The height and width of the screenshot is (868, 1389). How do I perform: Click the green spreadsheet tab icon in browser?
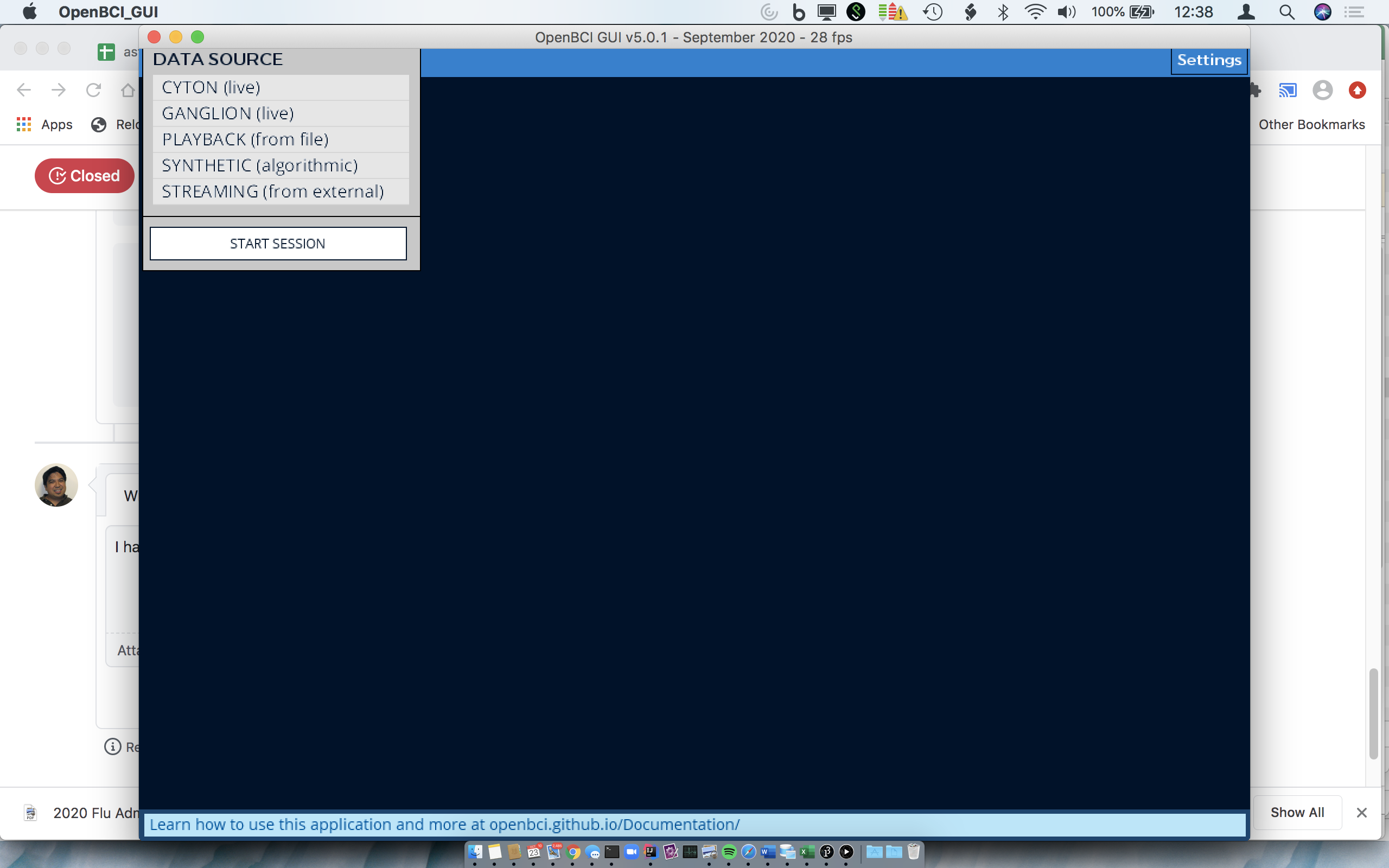[106, 52]
